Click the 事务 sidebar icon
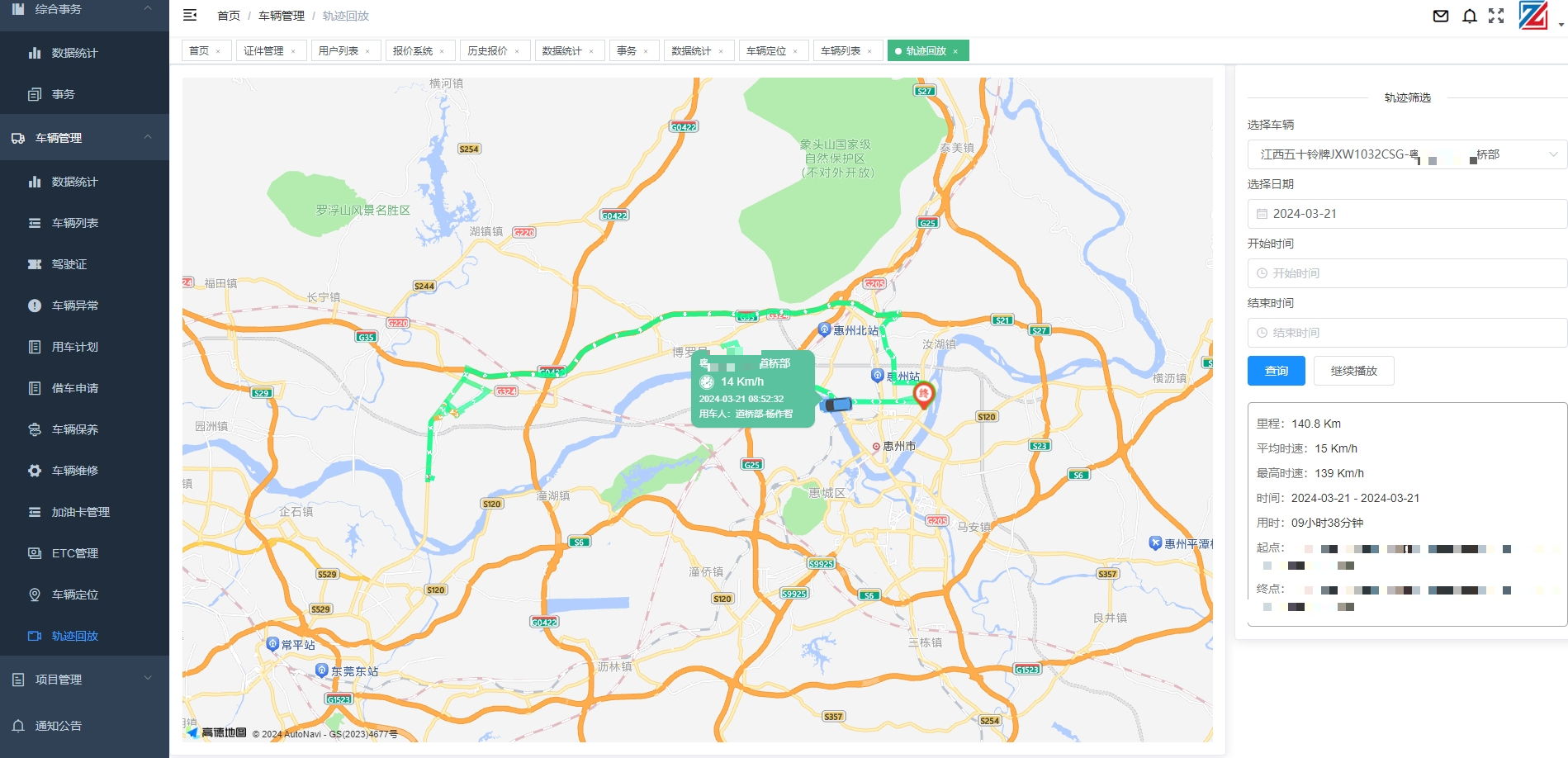The width and height of the screenshot is (1568, 758). tap(35, 94)
